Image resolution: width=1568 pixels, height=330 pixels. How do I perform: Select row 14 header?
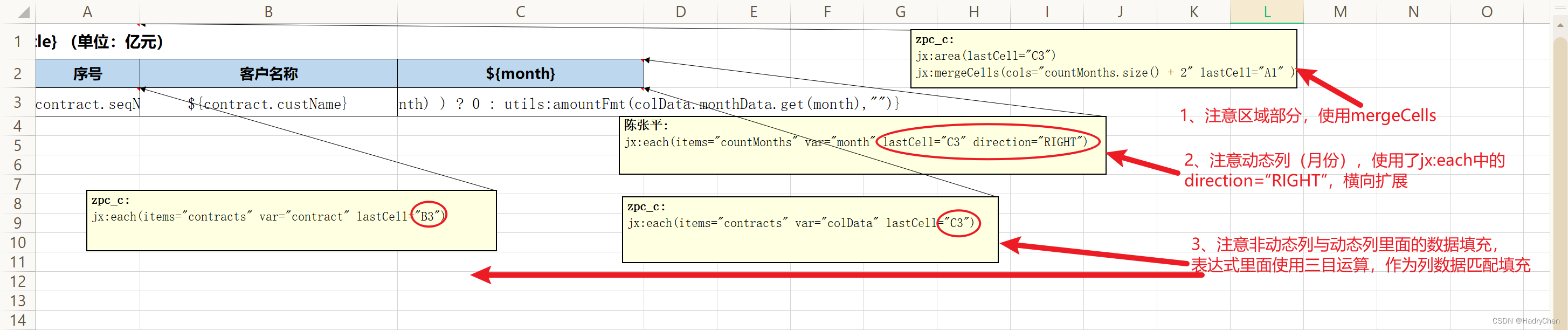click(18, 320)
